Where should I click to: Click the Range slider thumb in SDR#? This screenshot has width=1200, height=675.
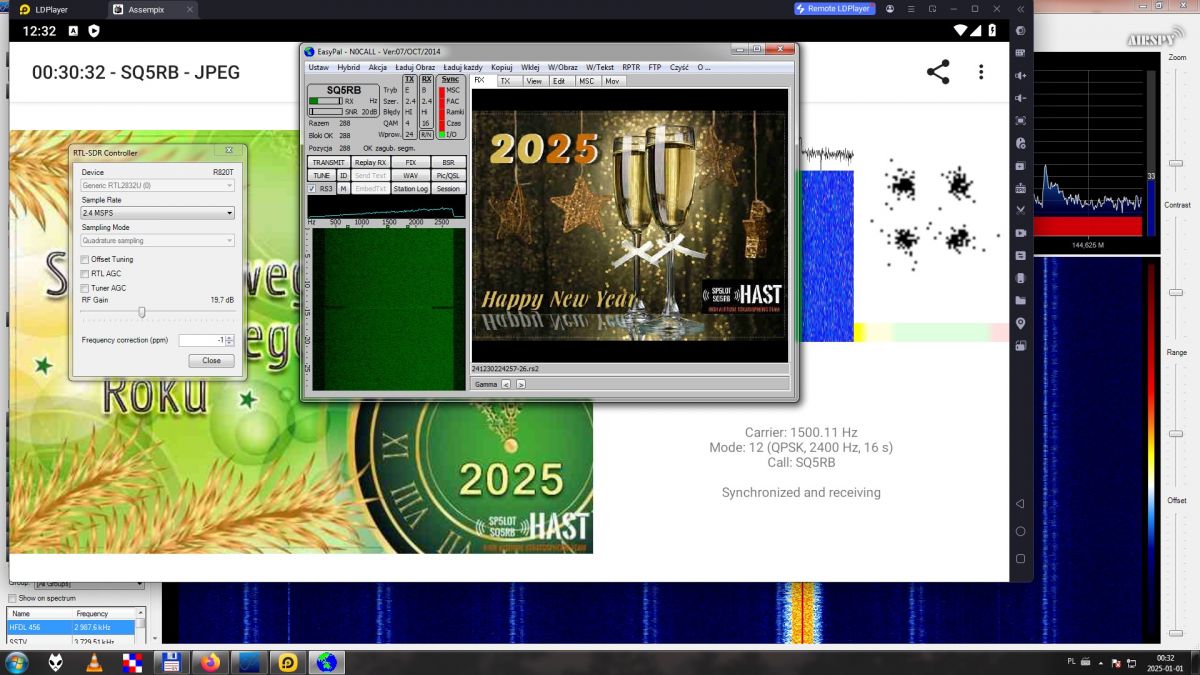coord(1177,432)
